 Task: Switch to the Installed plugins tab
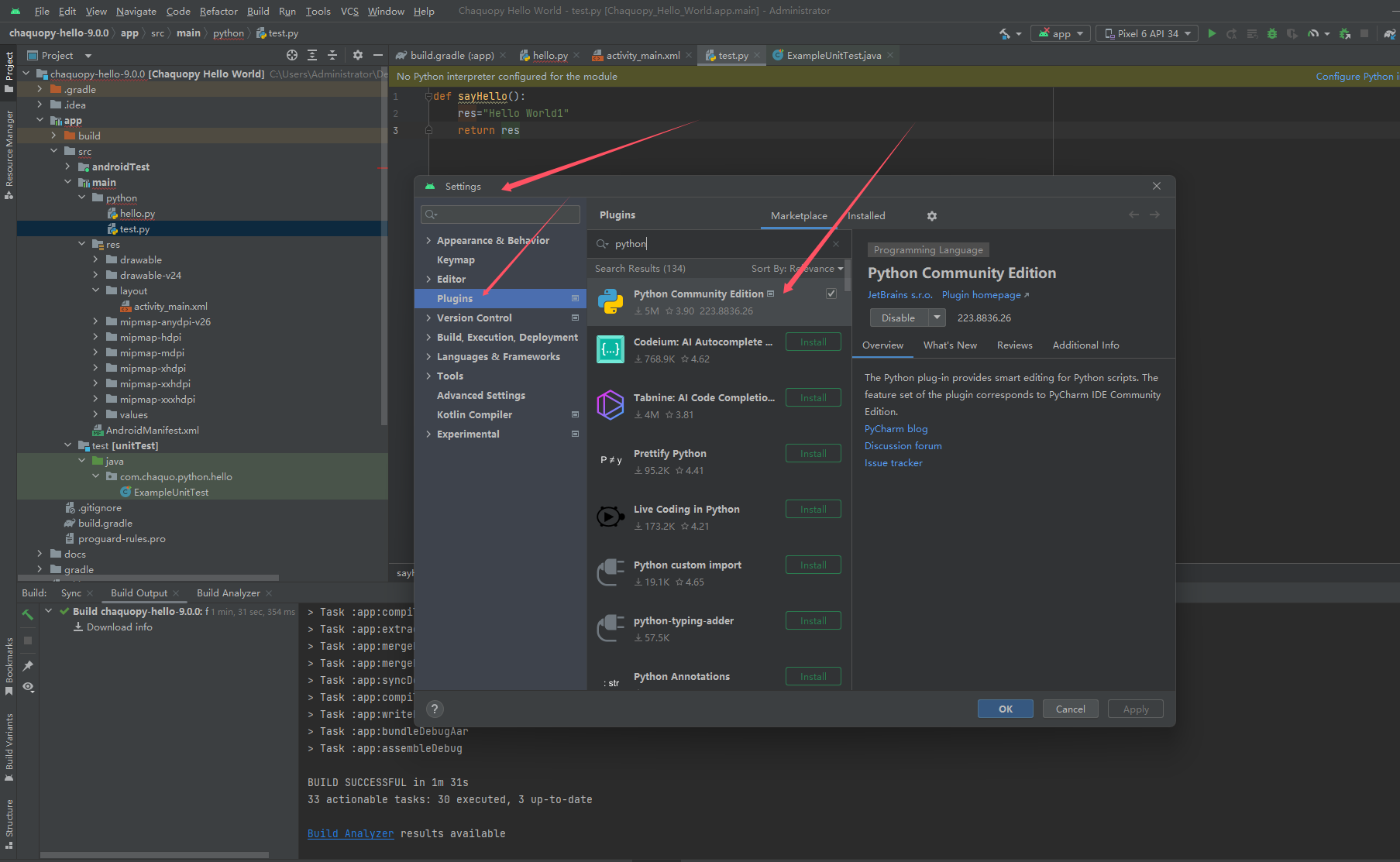click(865, 215)
